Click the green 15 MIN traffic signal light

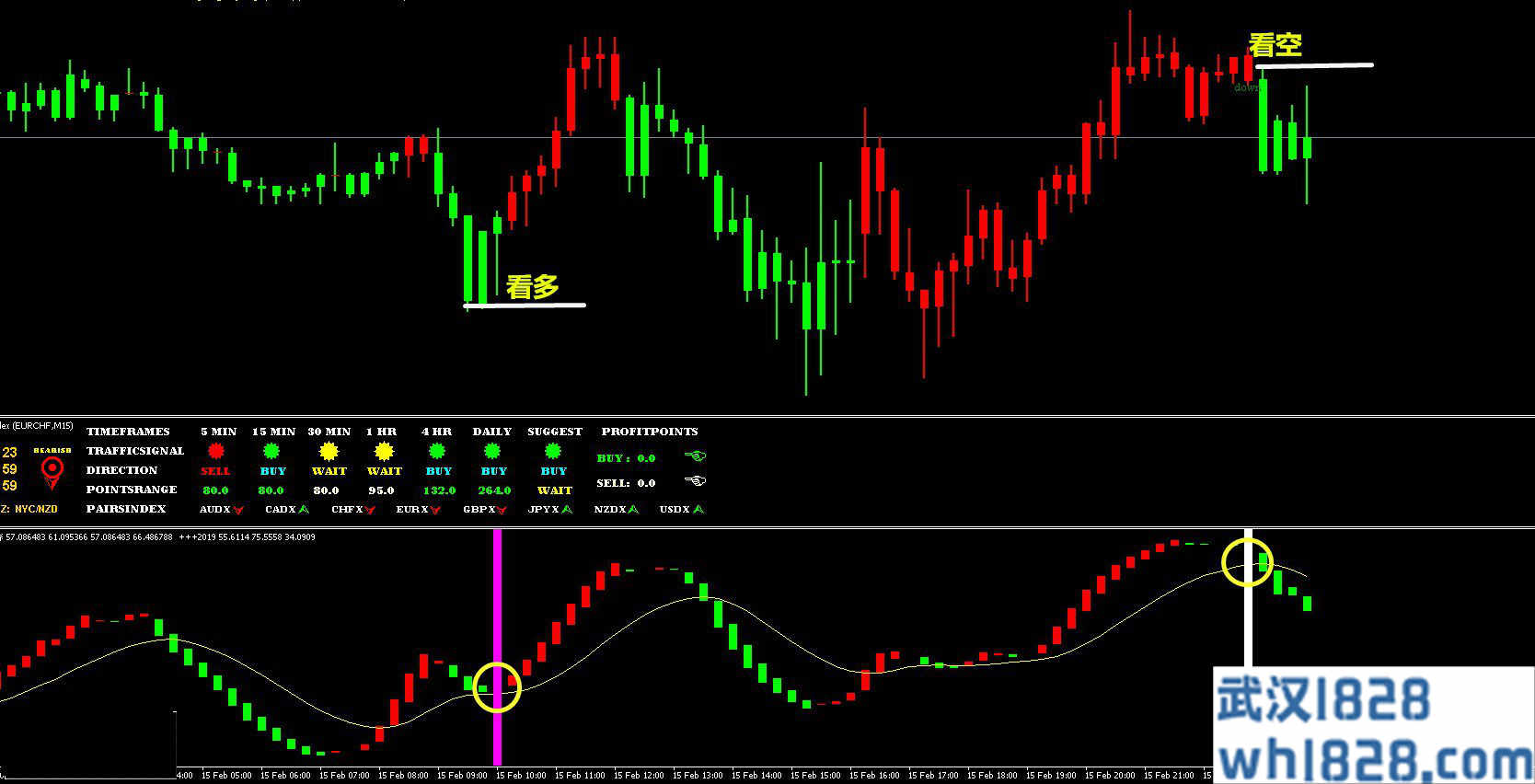click(271, 451)
